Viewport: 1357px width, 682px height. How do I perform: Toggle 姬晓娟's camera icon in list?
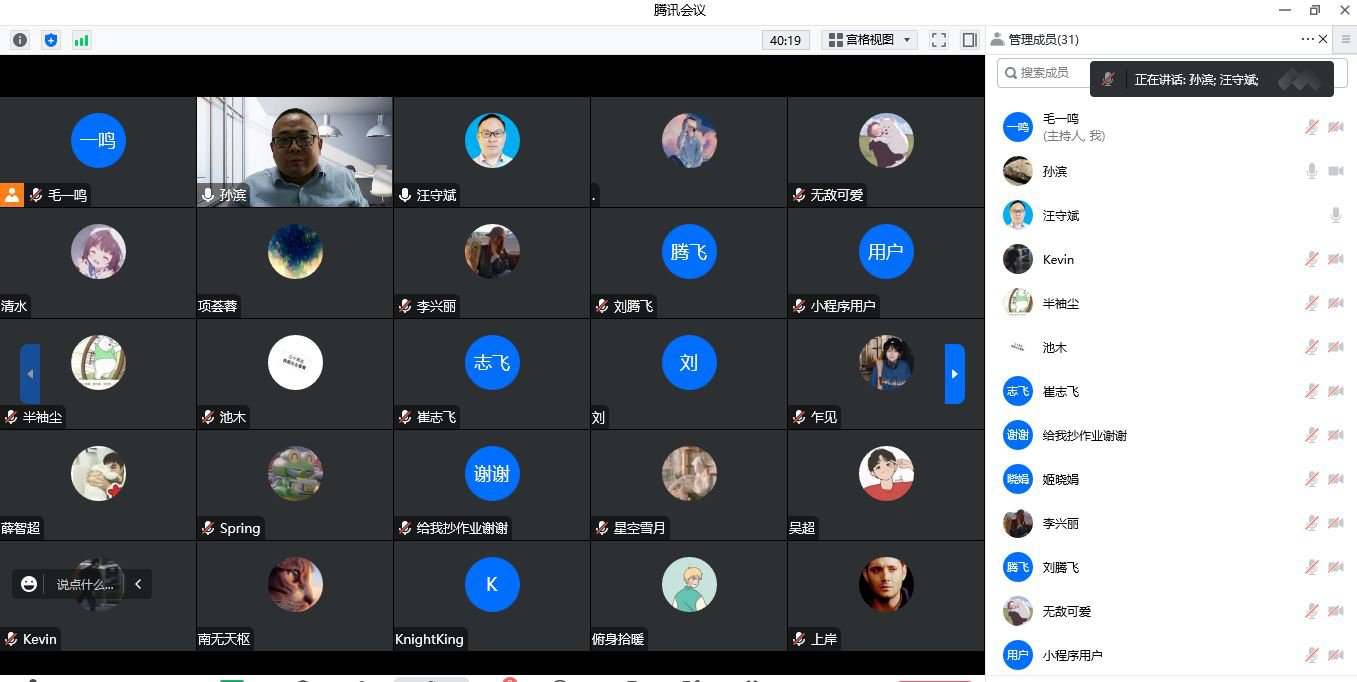pos(1335,479)
